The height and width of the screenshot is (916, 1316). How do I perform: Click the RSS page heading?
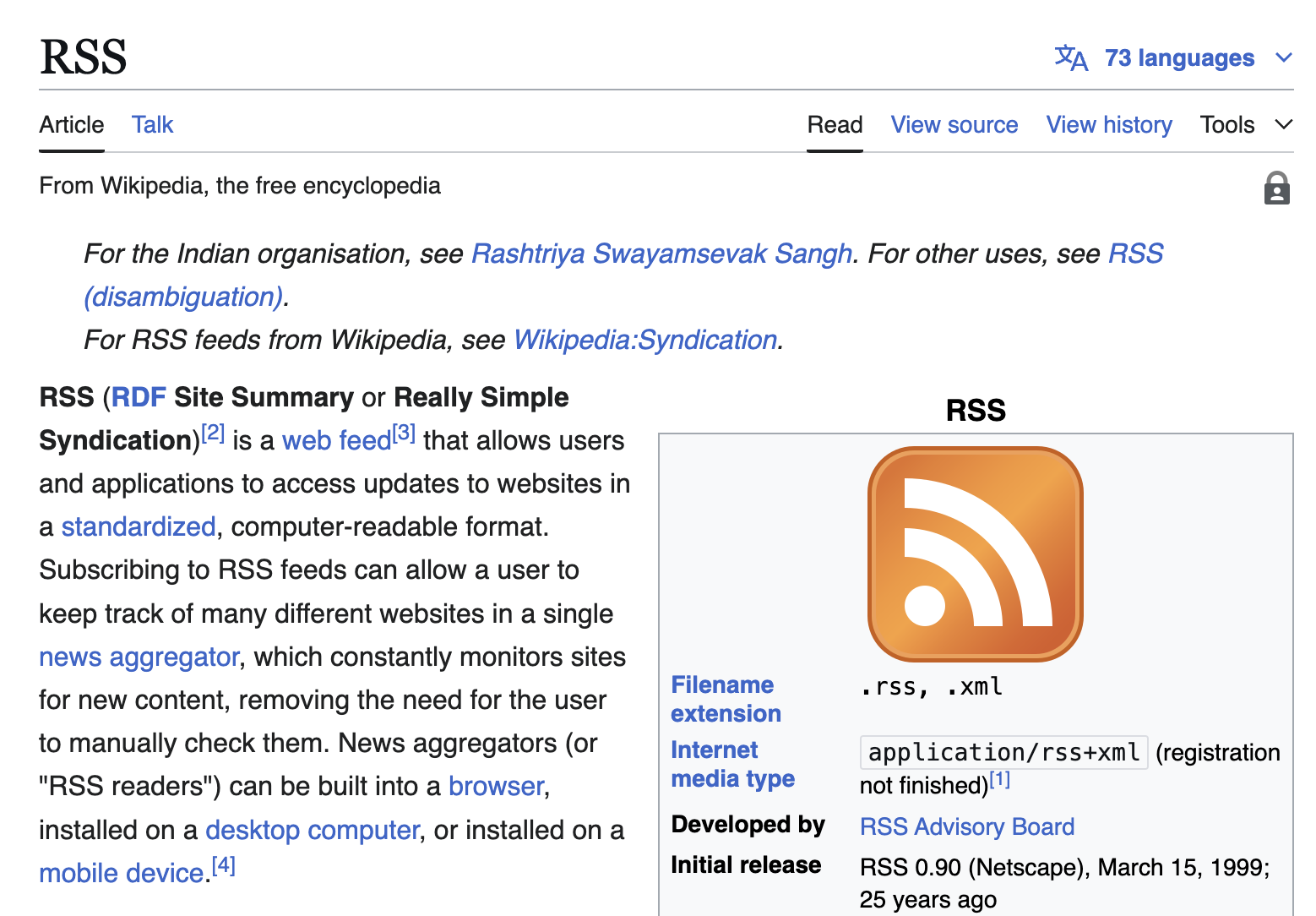tap(83, 57)
